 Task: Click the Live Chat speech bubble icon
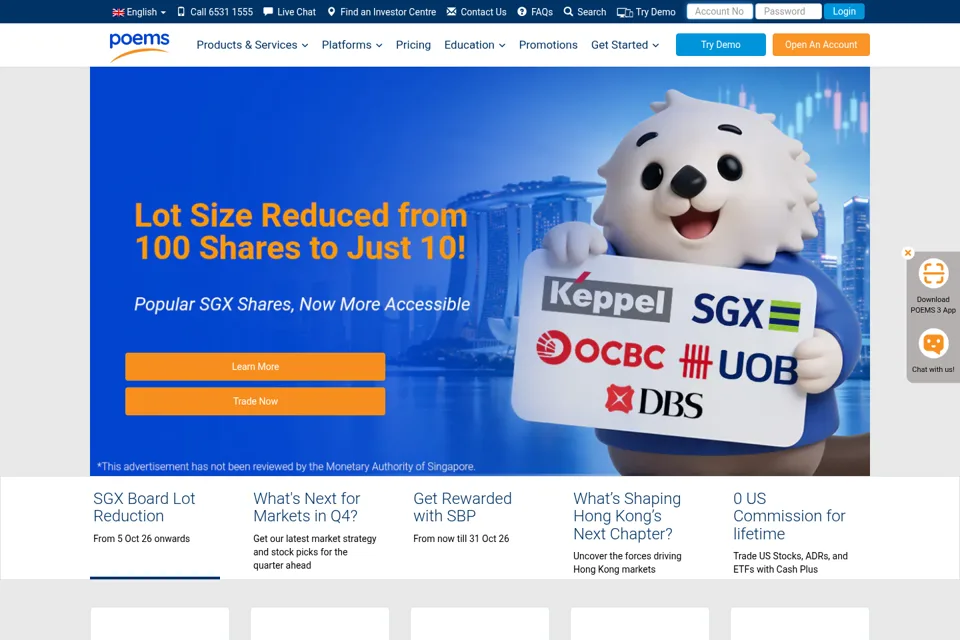pyautogui.click(x=268, y=12)
